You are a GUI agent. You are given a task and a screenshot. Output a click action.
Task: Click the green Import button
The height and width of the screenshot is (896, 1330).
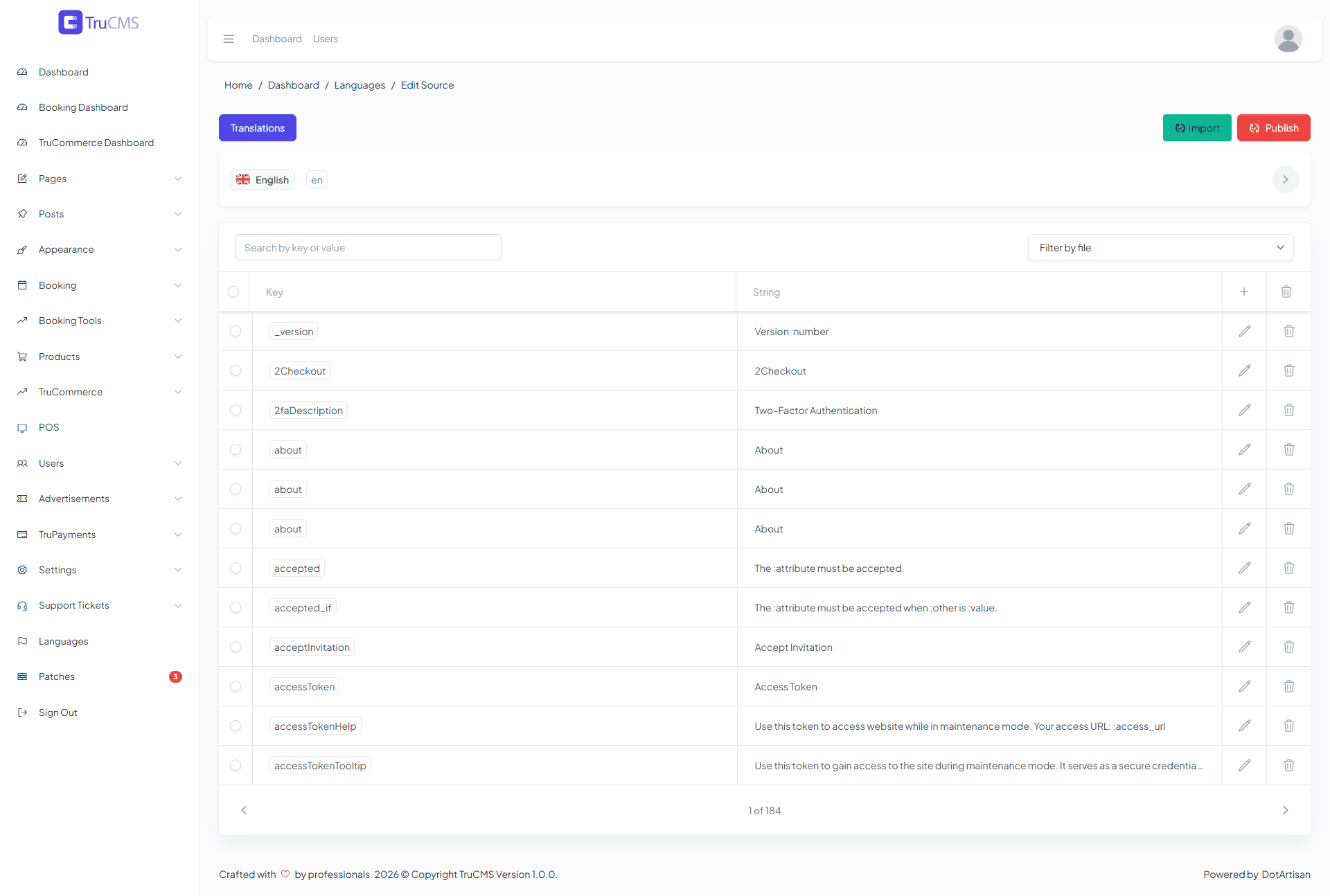click(1197, 128)
